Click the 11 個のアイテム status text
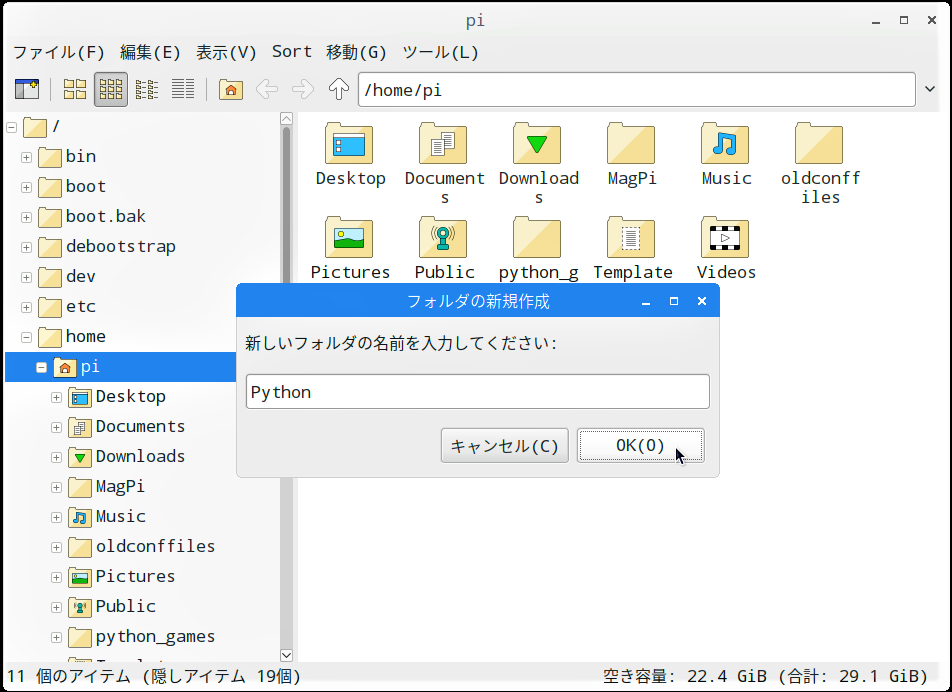 pos(154,676)
